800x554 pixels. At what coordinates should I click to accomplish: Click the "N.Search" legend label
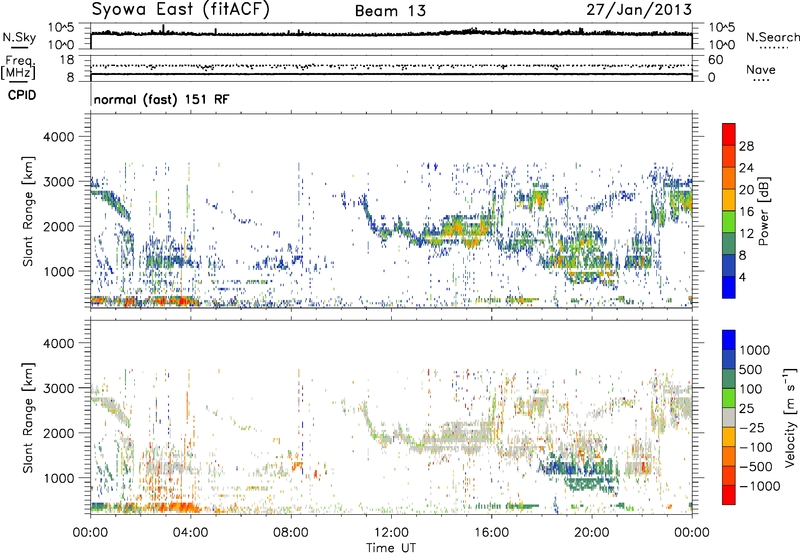coord(772,37)
